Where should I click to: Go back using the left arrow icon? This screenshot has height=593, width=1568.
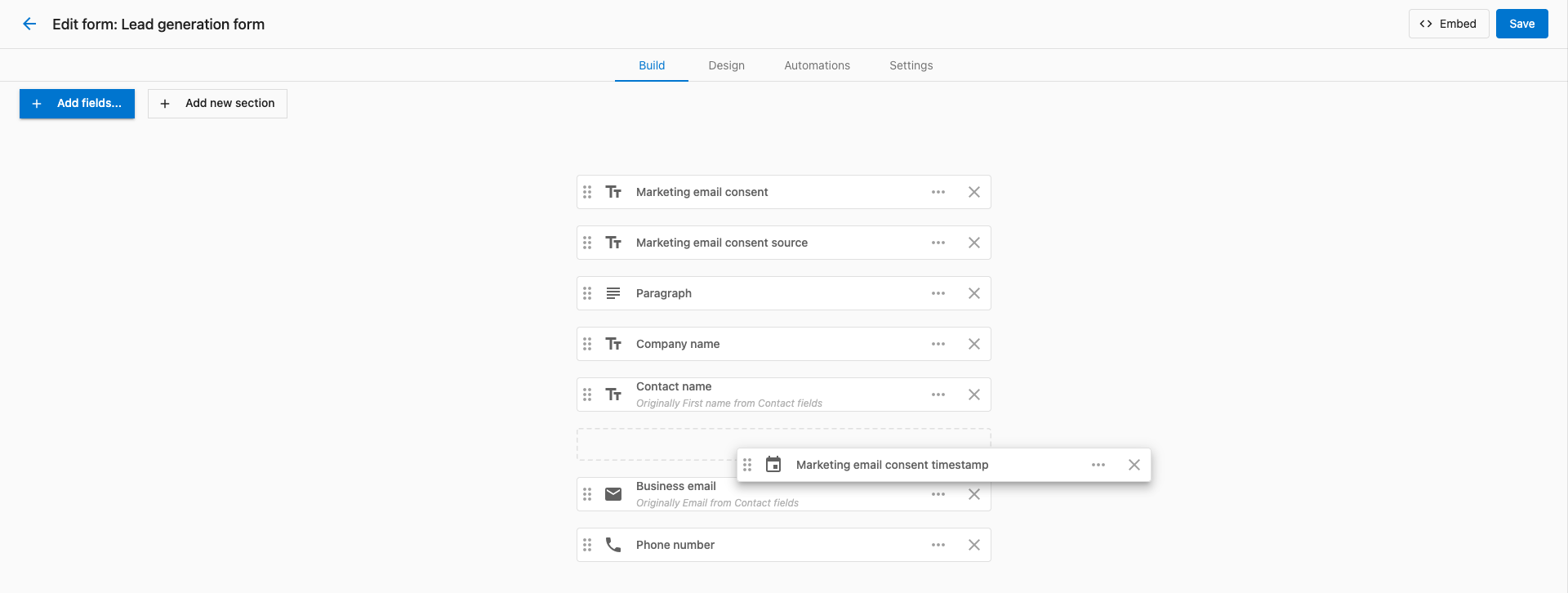(x=29, y=24)
